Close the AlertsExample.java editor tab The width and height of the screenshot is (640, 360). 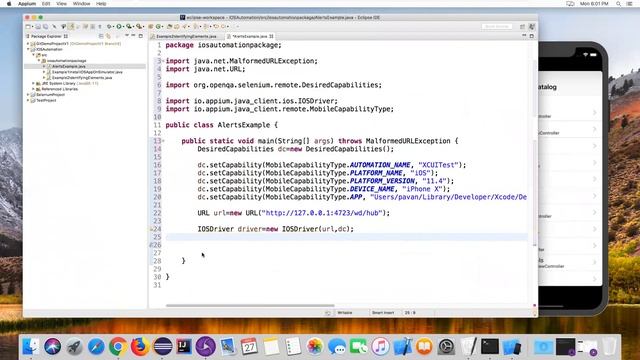click(271, 36)
